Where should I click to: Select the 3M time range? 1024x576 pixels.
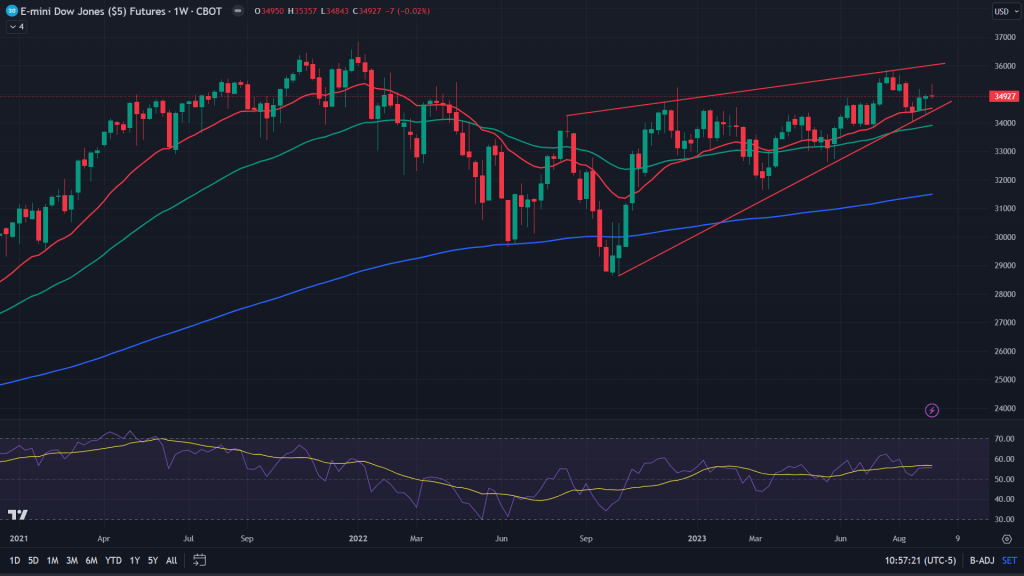pyautogui.click(x=71, y=559)
